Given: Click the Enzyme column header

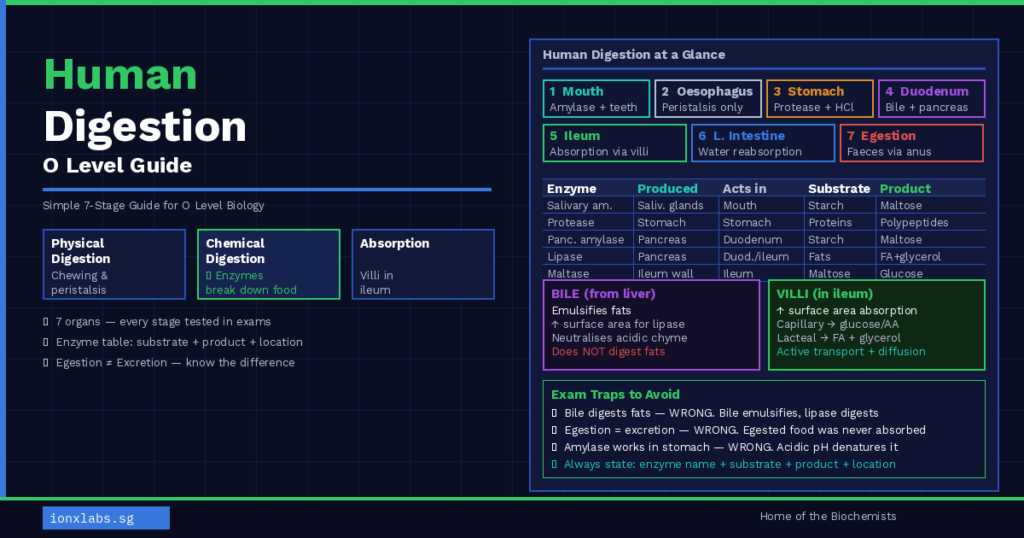Looking at the screenshot, I should point(572,188).
